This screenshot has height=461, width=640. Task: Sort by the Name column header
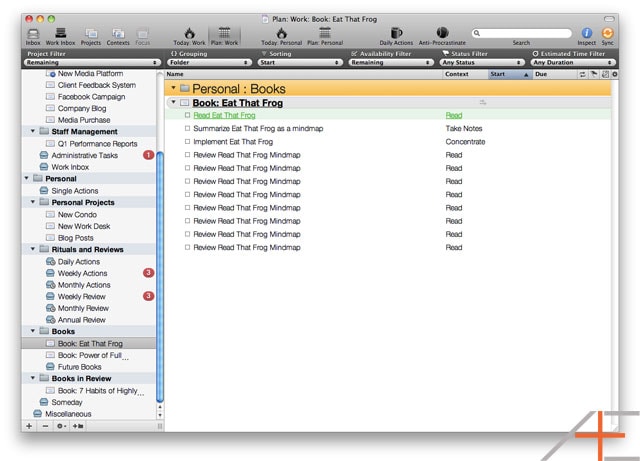(303, 74)
